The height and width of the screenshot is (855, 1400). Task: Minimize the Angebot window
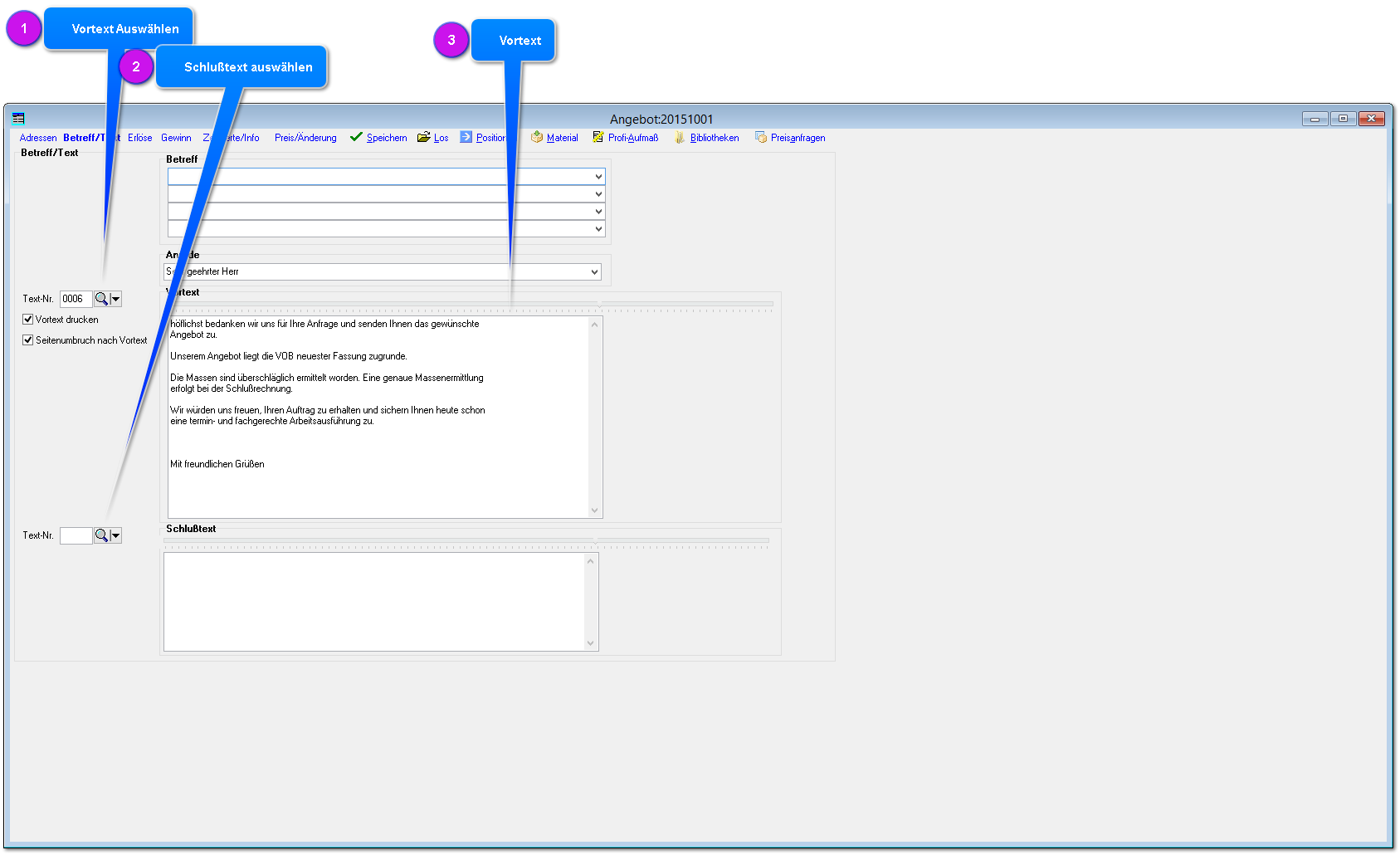(x=1315, y=119)
